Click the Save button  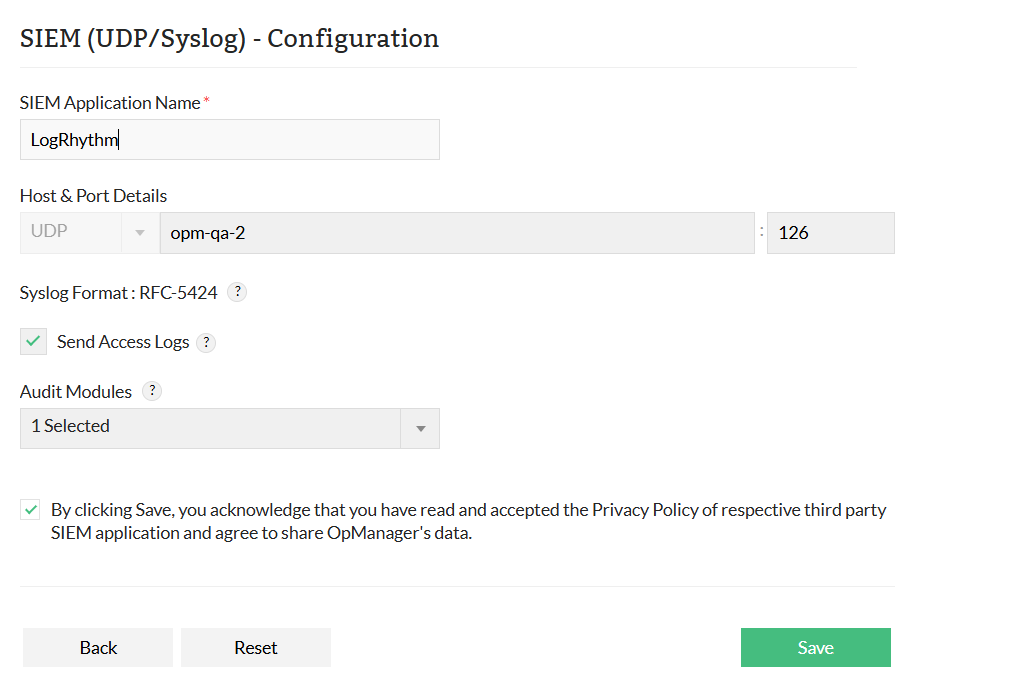pos(815,647)
